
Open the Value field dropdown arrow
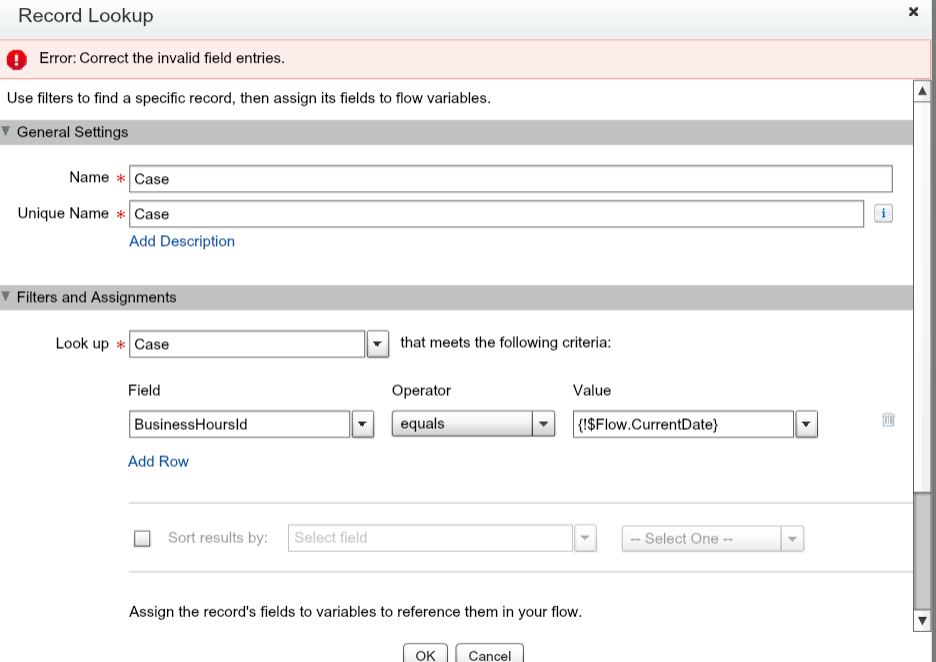806,424
